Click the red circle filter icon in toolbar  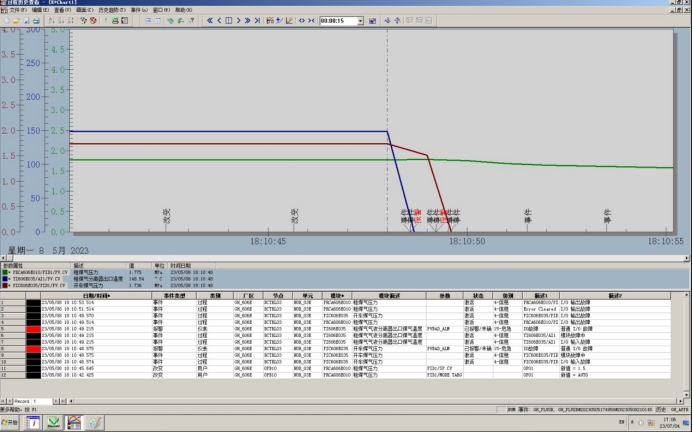tap(93, 21)
